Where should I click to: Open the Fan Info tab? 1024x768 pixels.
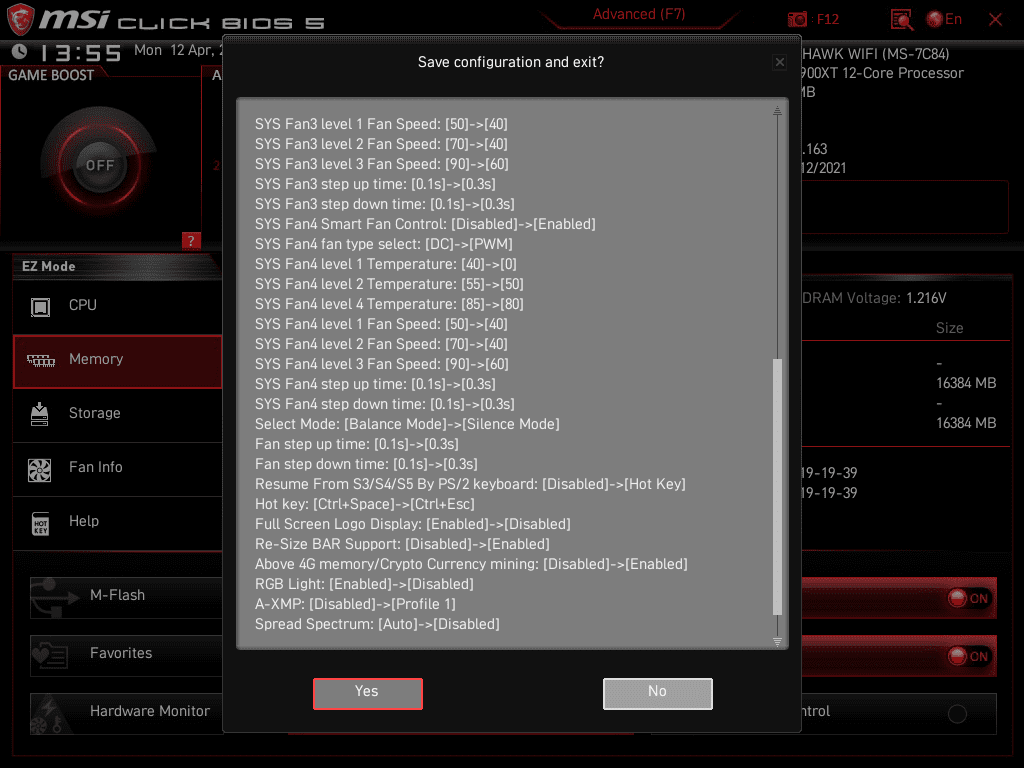(x=118, y=468)
